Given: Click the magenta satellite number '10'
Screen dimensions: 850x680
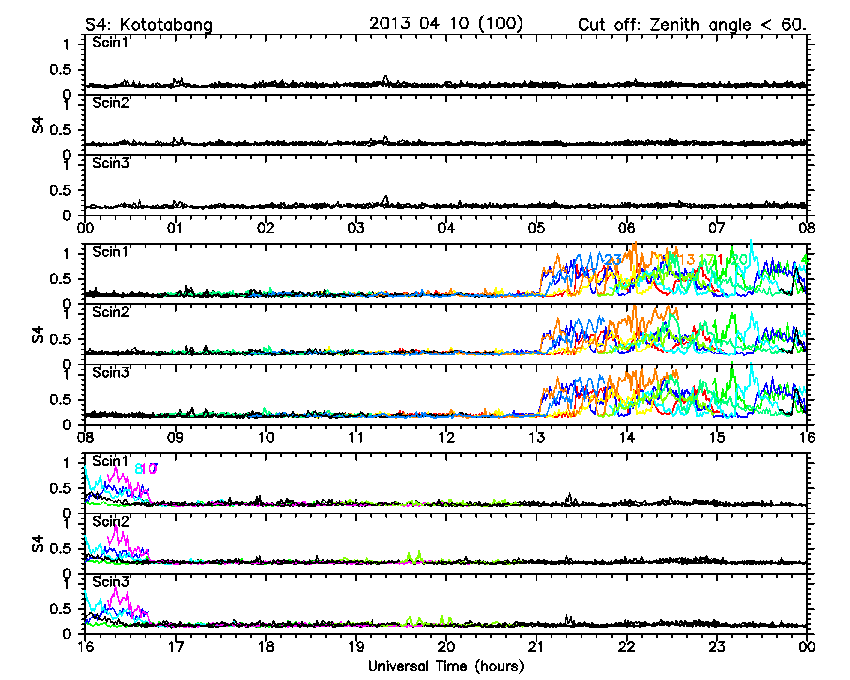Looking at the screenshot, I should (150, 469).
